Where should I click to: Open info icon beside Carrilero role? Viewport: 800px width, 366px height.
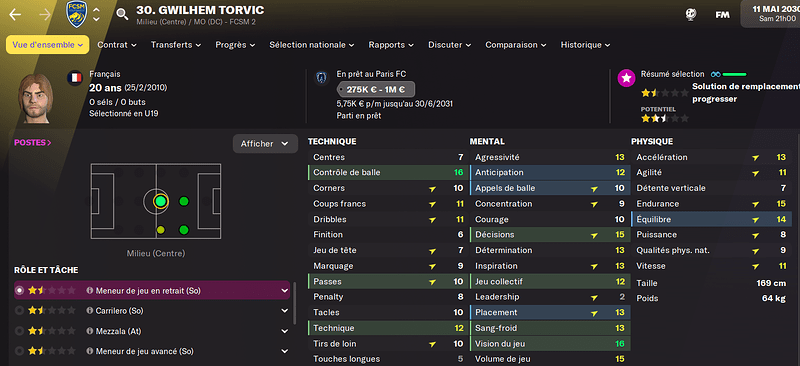(x=90, y=311)
